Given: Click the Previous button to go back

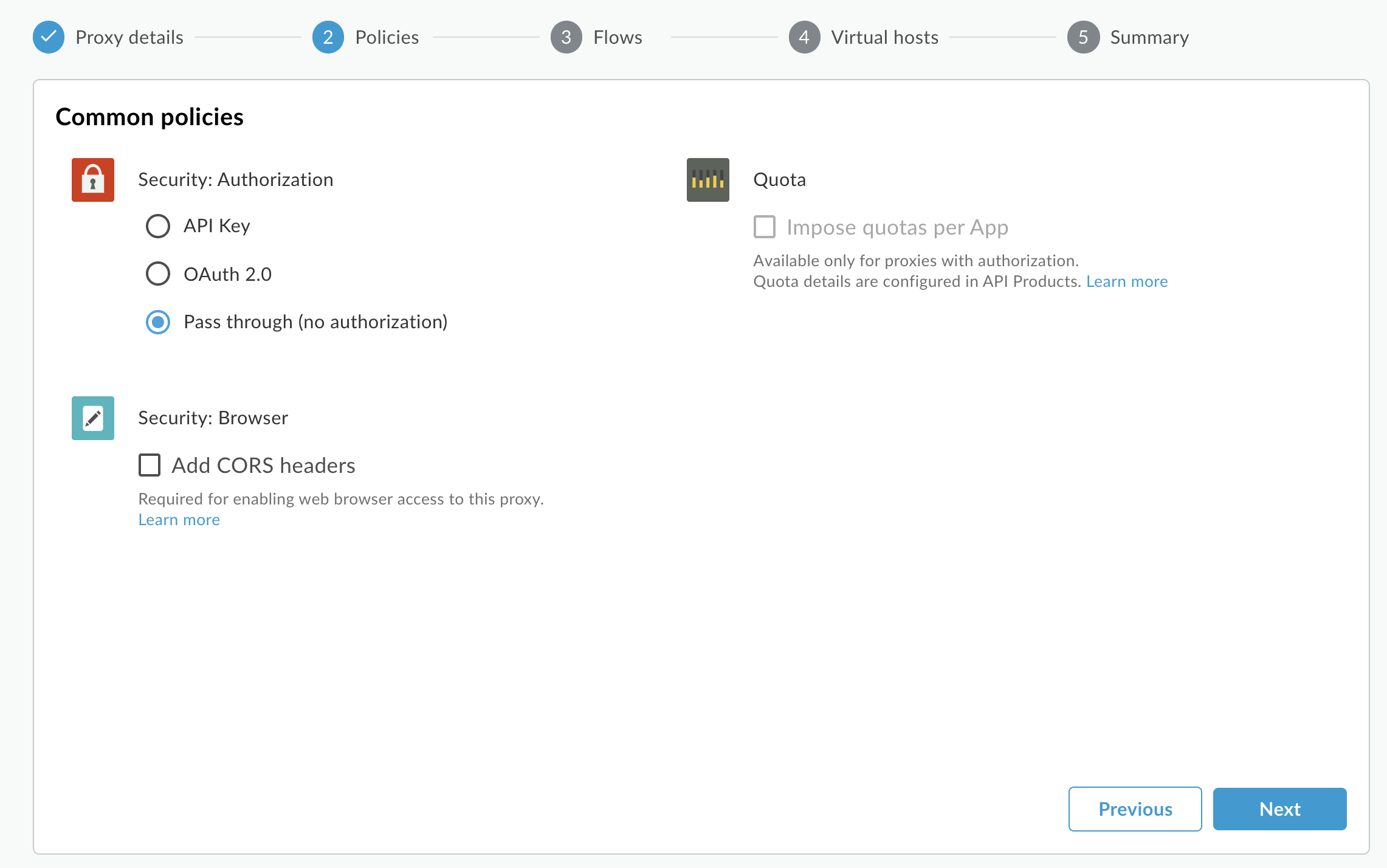Looking at the screenshot, I should pyautogui.click(x=1136, y=808).
